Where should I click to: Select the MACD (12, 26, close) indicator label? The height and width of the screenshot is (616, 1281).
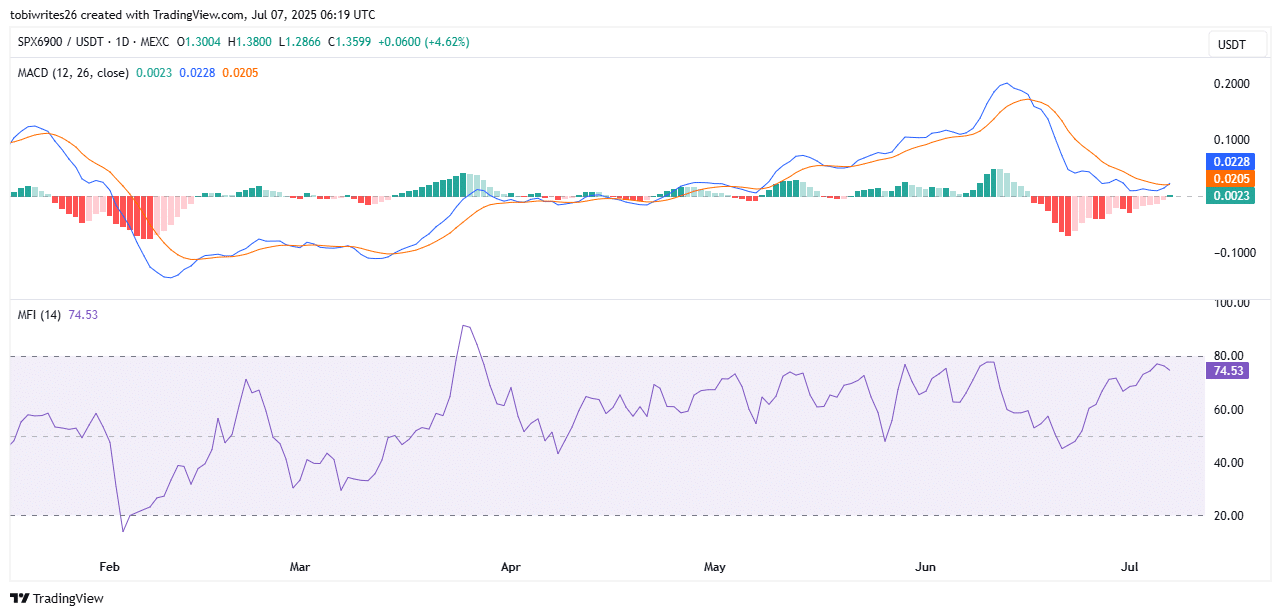[74, 72]
